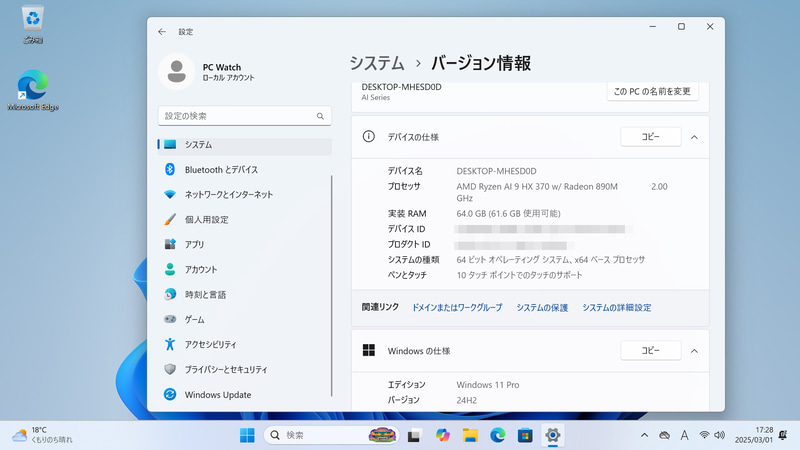Click the PC Watch account avatar

(x=177, y=71)
